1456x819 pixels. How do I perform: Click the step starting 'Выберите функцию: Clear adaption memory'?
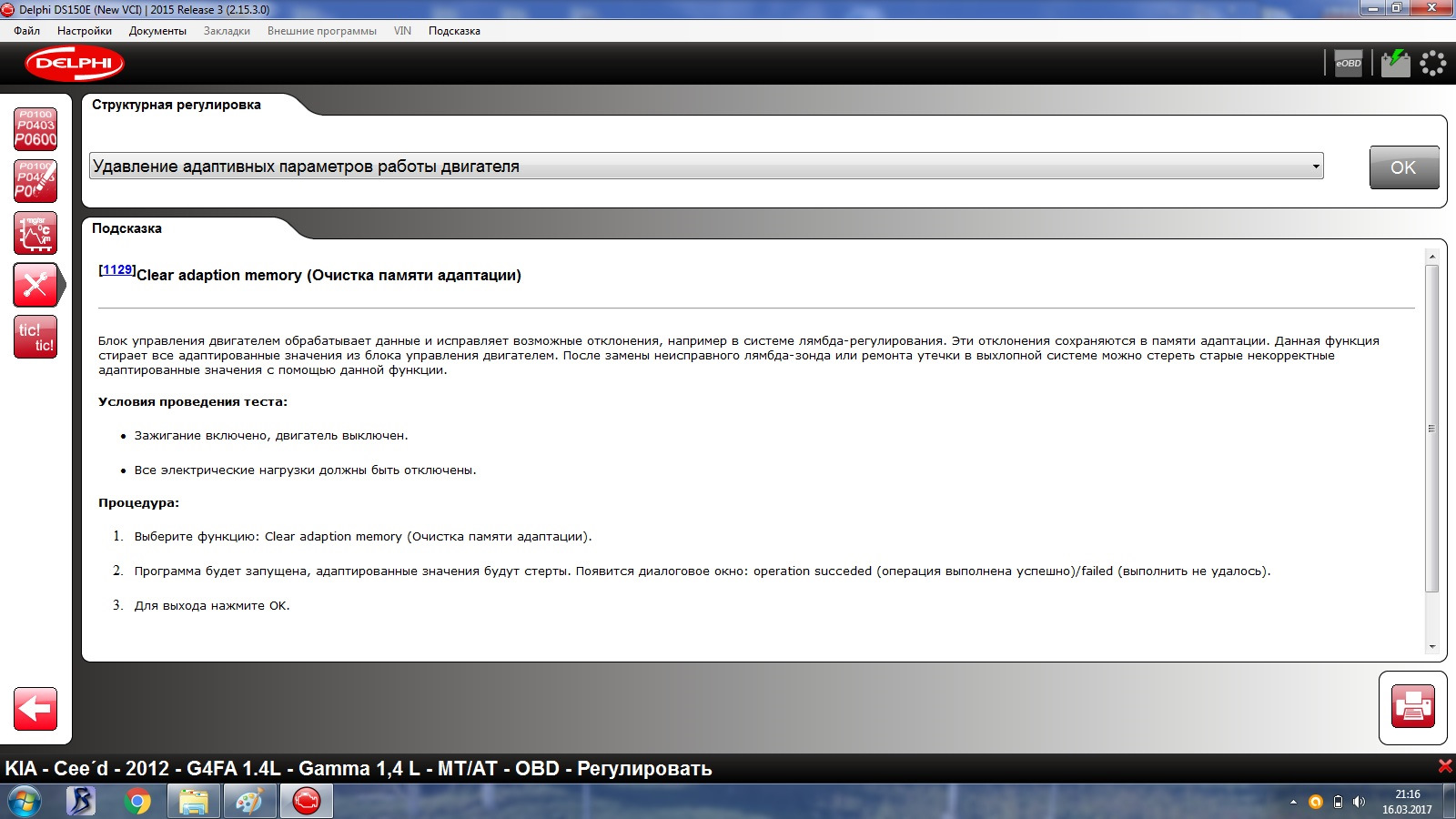pyautogui.click(x=363, y=537)
